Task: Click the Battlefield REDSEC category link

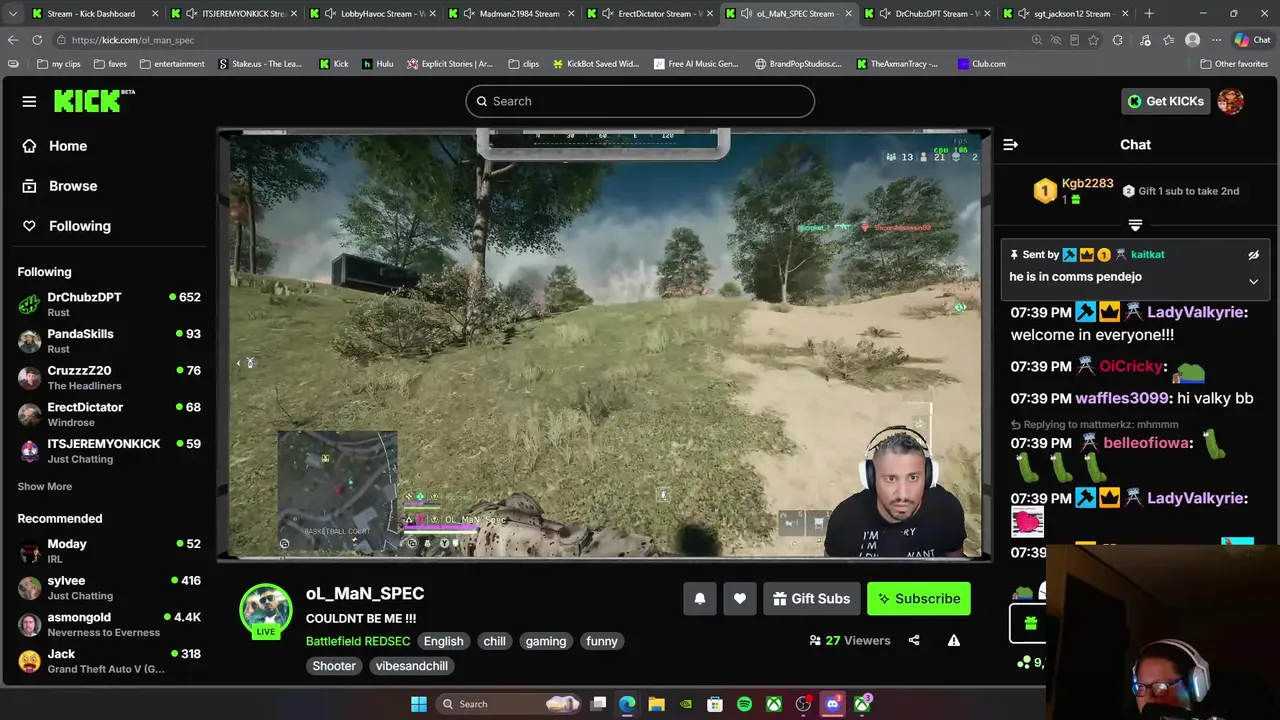Action: click(358, 642)
